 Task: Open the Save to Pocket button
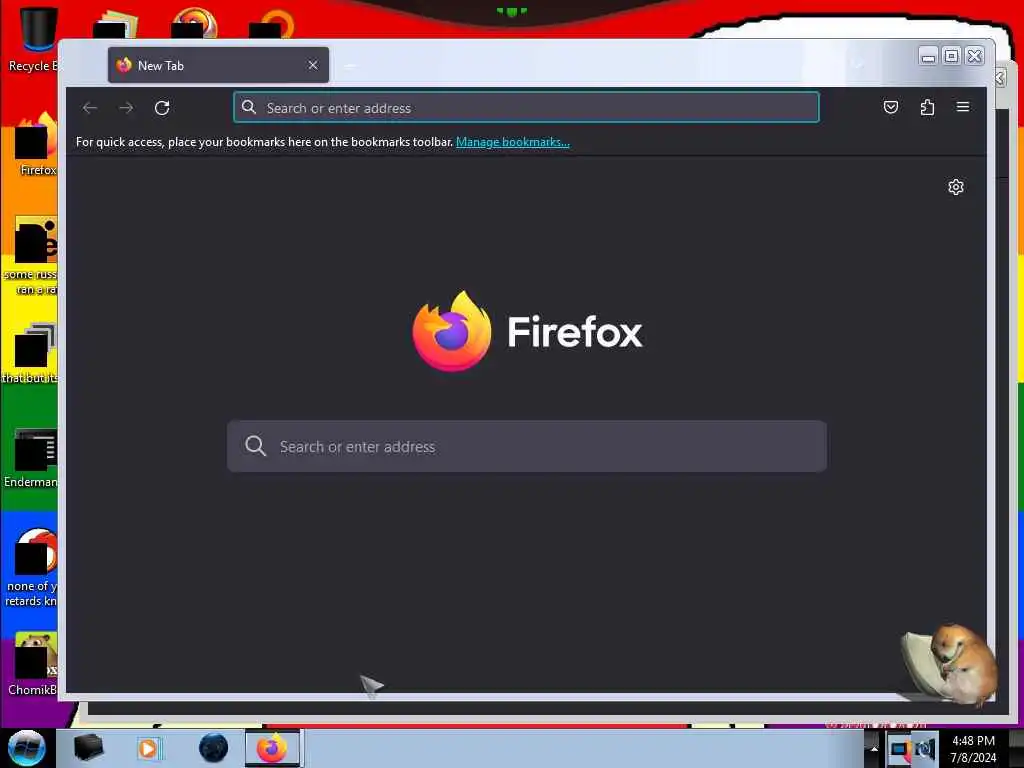891,107
